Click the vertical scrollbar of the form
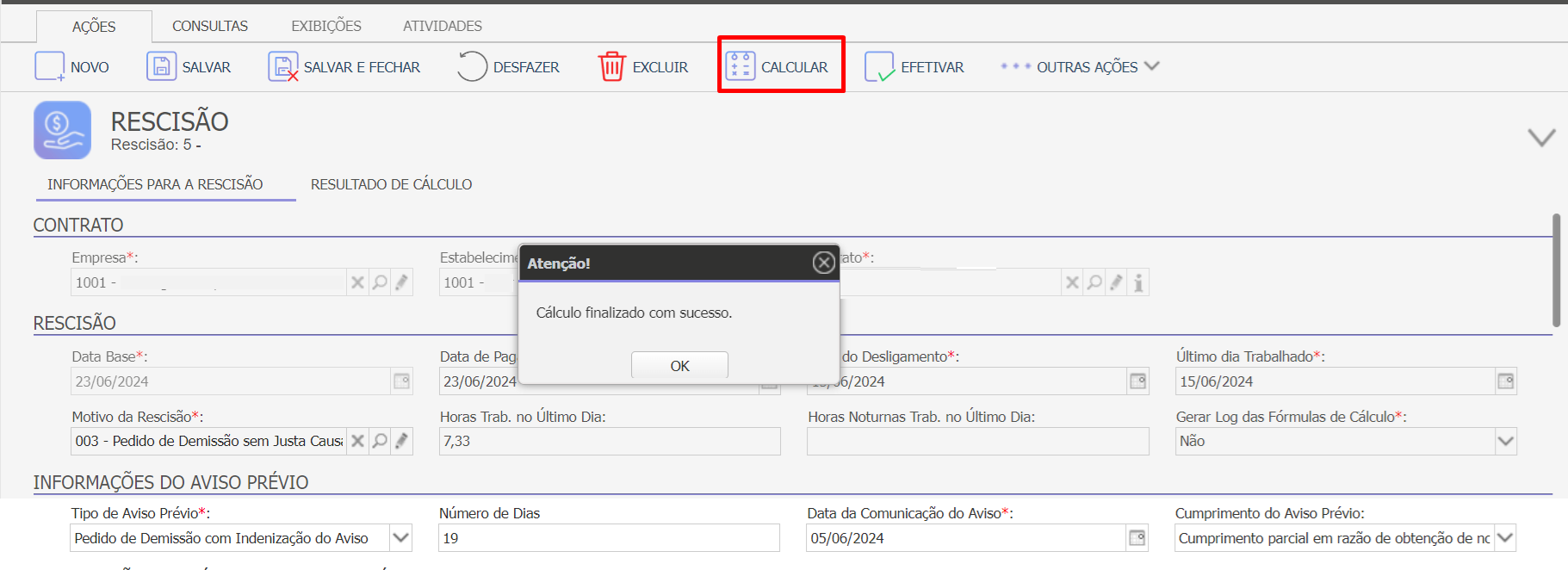 pos(1556,270)
